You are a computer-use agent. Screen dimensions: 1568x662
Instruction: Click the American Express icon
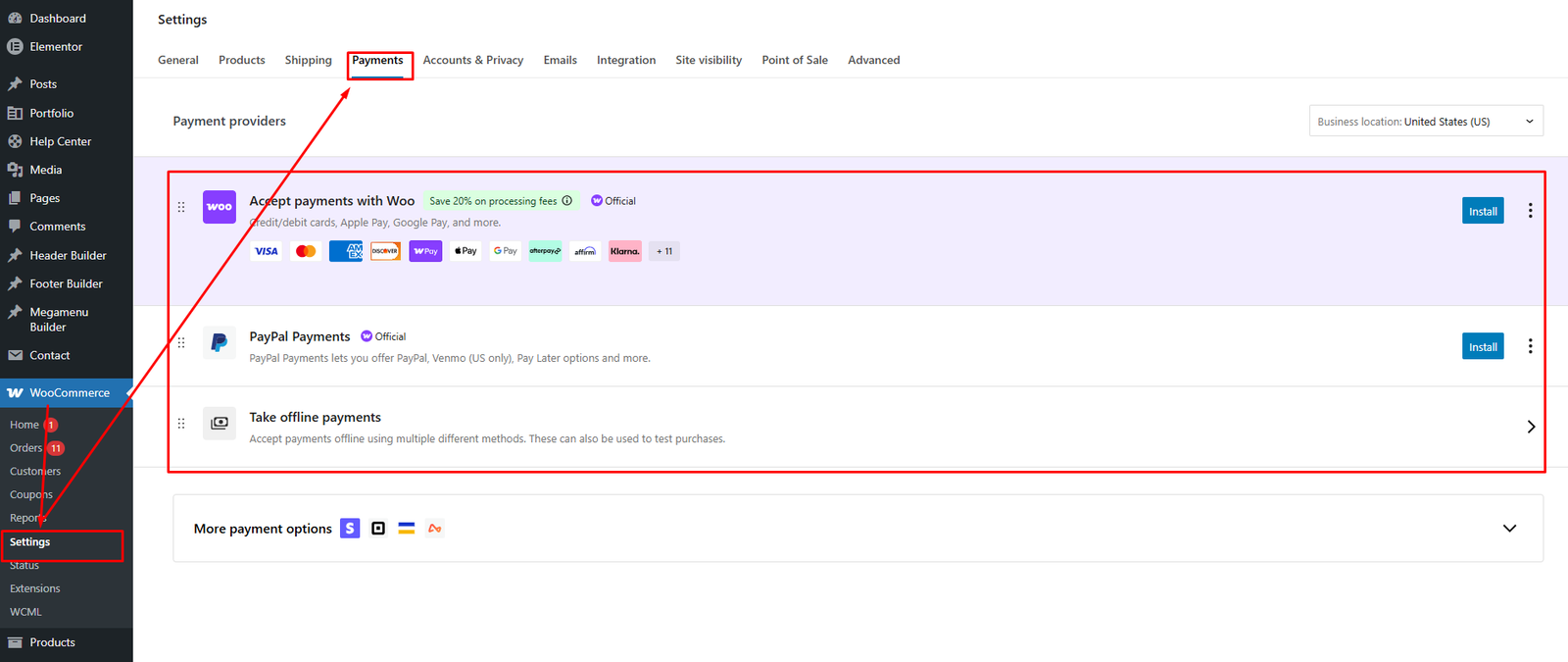point(346,251)
